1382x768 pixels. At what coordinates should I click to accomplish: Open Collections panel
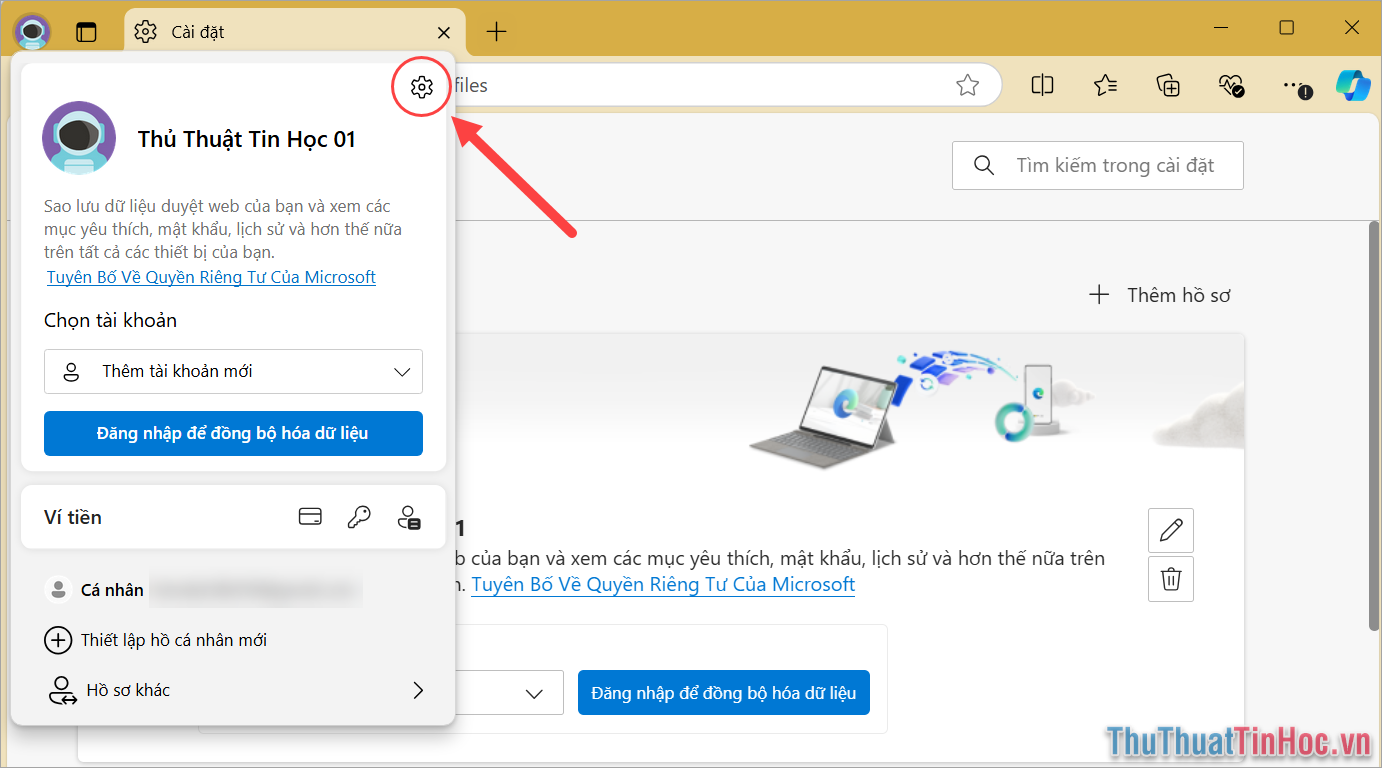1168,86
